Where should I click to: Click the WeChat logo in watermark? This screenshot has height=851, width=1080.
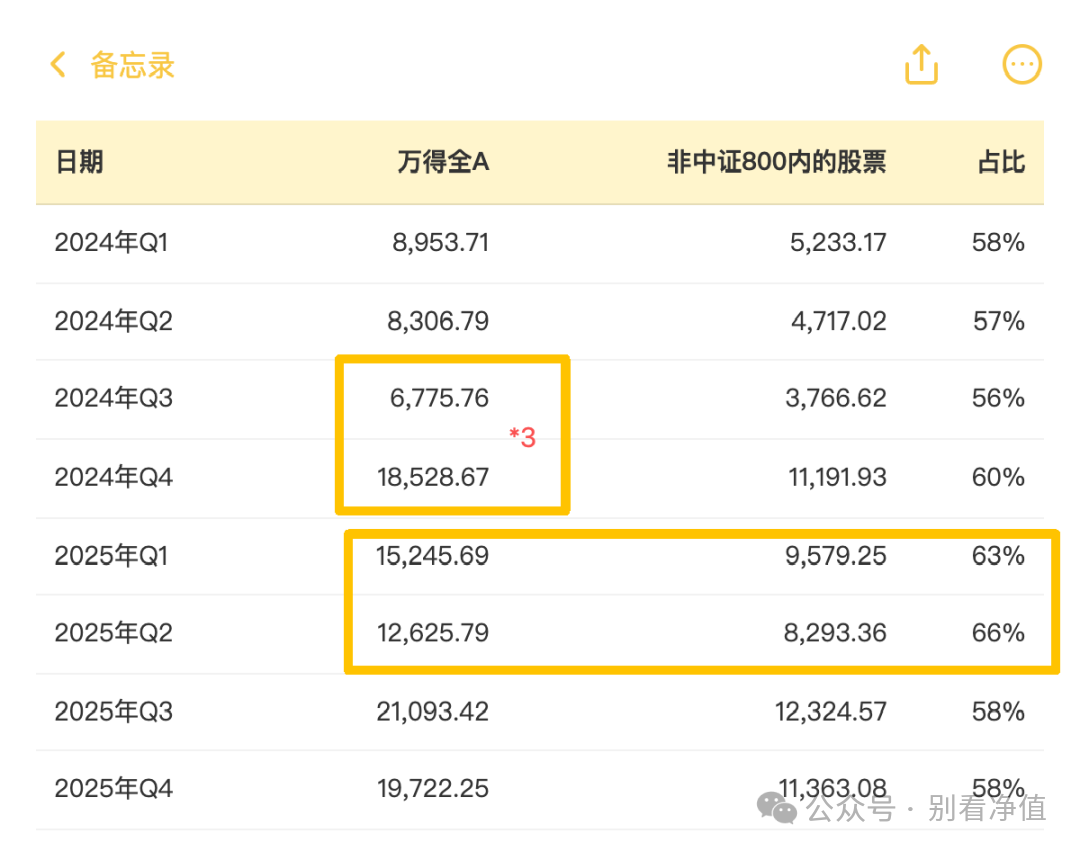point(777,806)
